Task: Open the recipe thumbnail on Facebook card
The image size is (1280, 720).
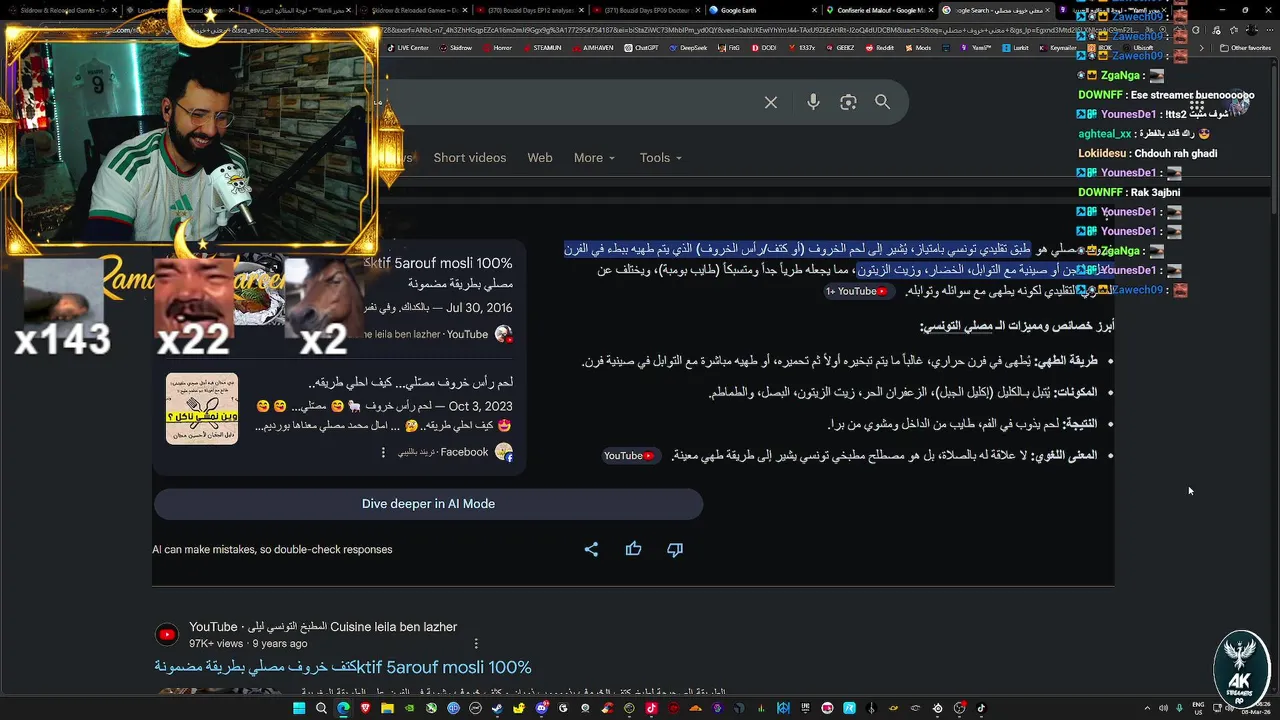Action: (202, 408)
